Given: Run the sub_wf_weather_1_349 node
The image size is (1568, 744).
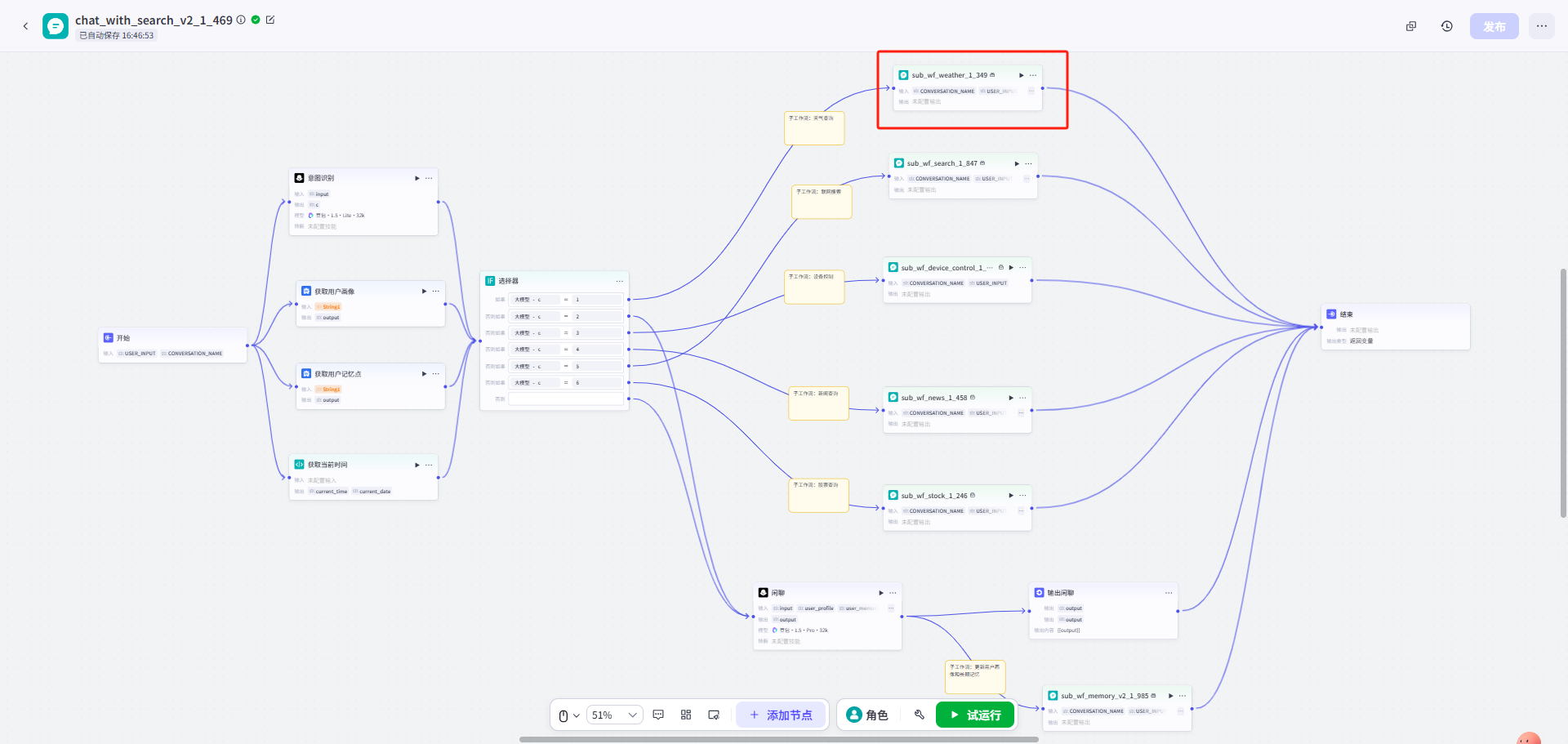Looking at the screenshot, I should [1022, 75].
